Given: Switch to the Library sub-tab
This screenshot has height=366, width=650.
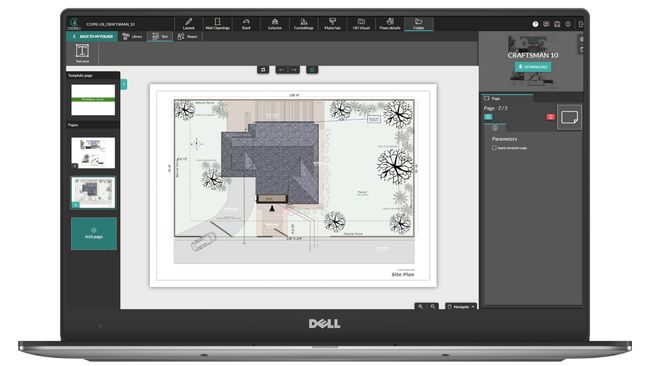Looking at the screenshot, I should (x=133, y=36).
